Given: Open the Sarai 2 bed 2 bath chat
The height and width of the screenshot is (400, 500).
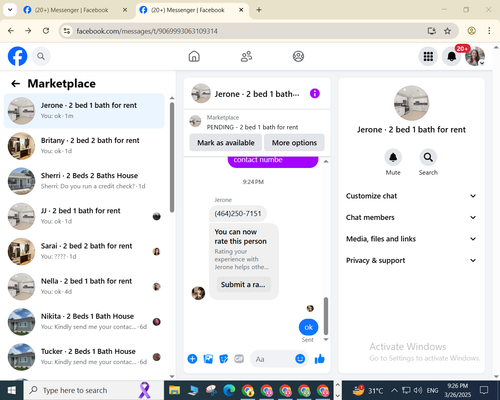Looking at the screenshot, I should point(84,251).
